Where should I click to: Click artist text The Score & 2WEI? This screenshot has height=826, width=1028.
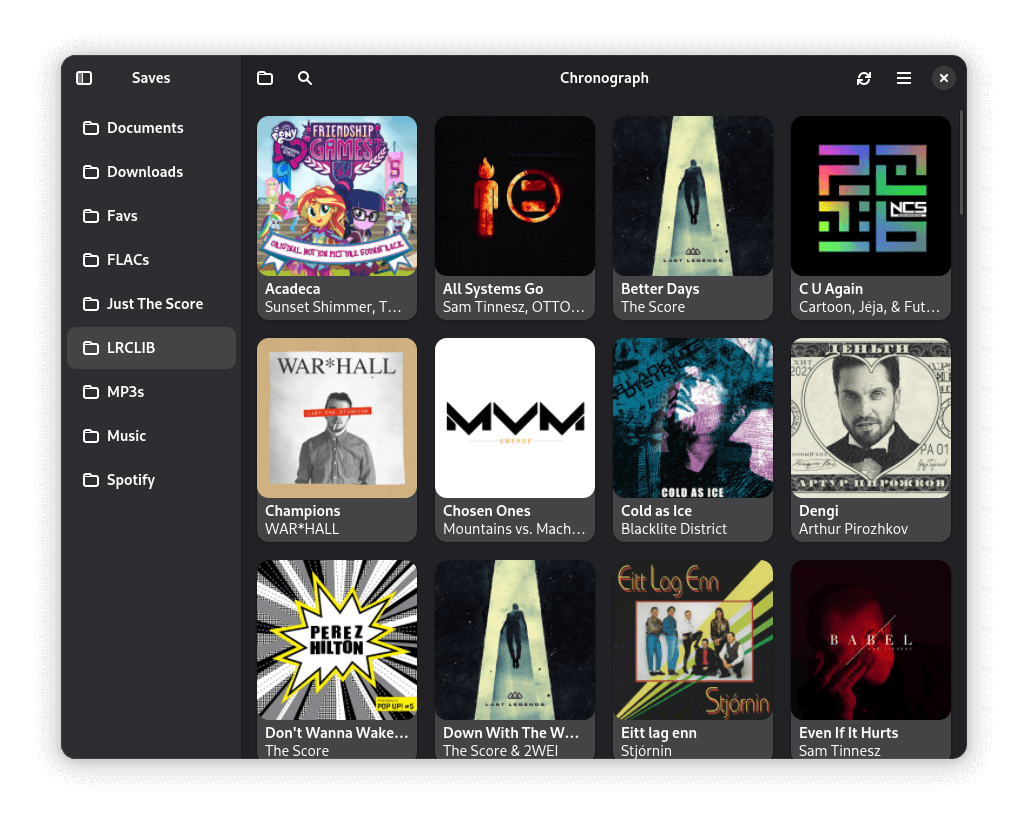[501, 751]
